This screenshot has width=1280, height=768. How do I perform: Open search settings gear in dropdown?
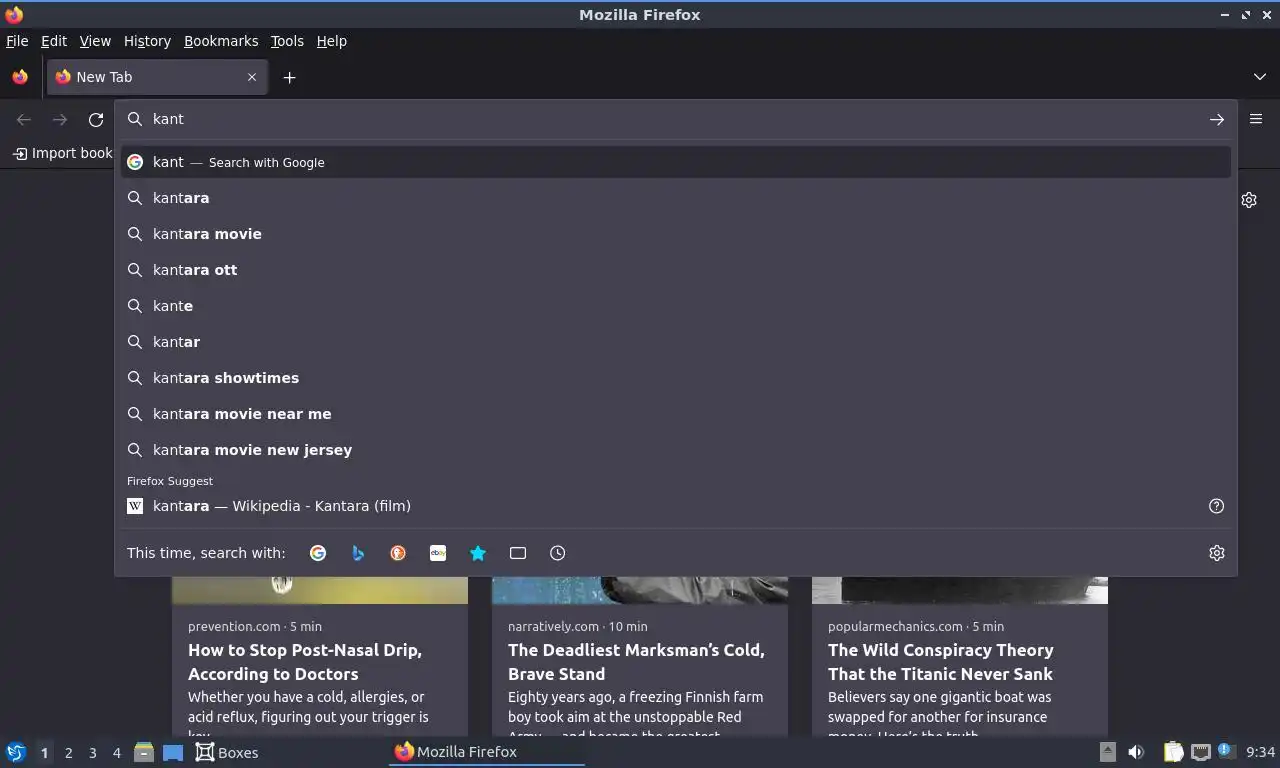(1216, 553)
